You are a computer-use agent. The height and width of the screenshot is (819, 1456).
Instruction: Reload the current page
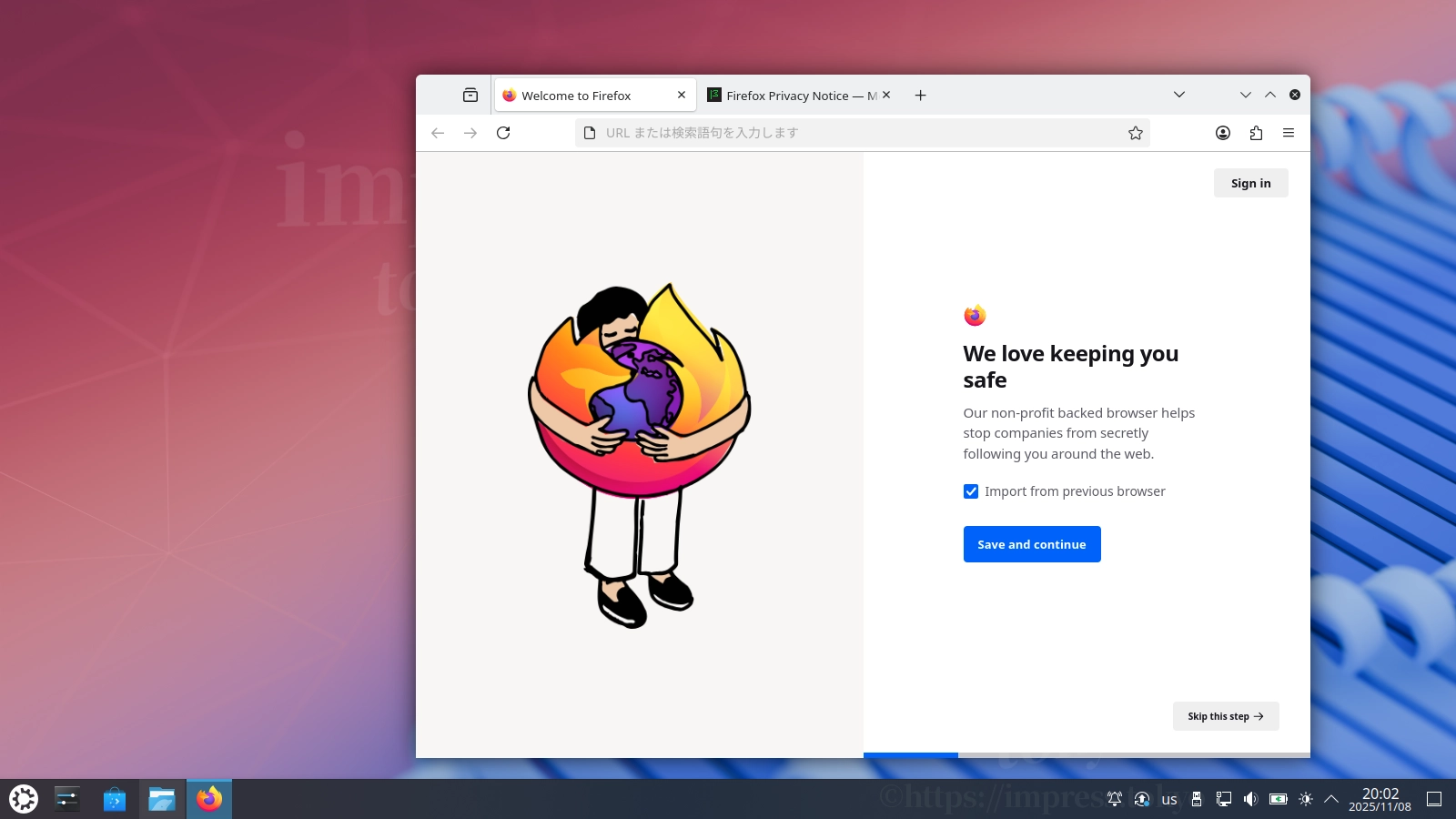pos(503,133)
